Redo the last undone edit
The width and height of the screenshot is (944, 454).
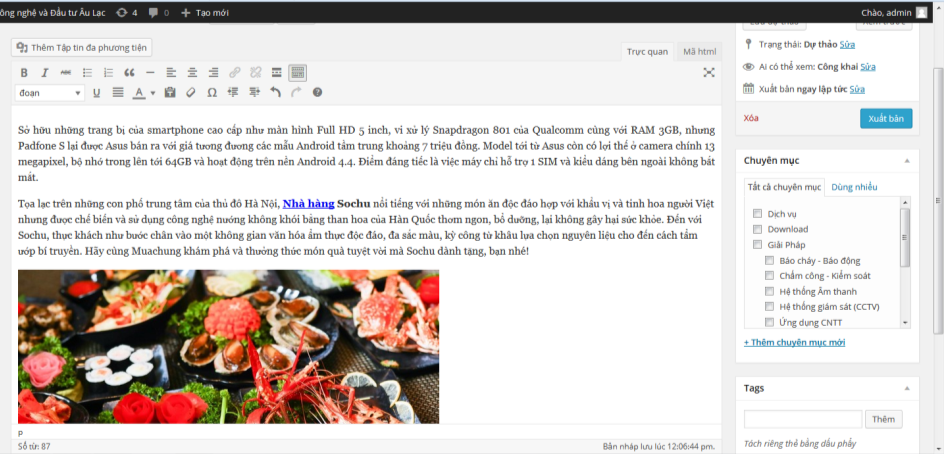(x=296, y=93)
